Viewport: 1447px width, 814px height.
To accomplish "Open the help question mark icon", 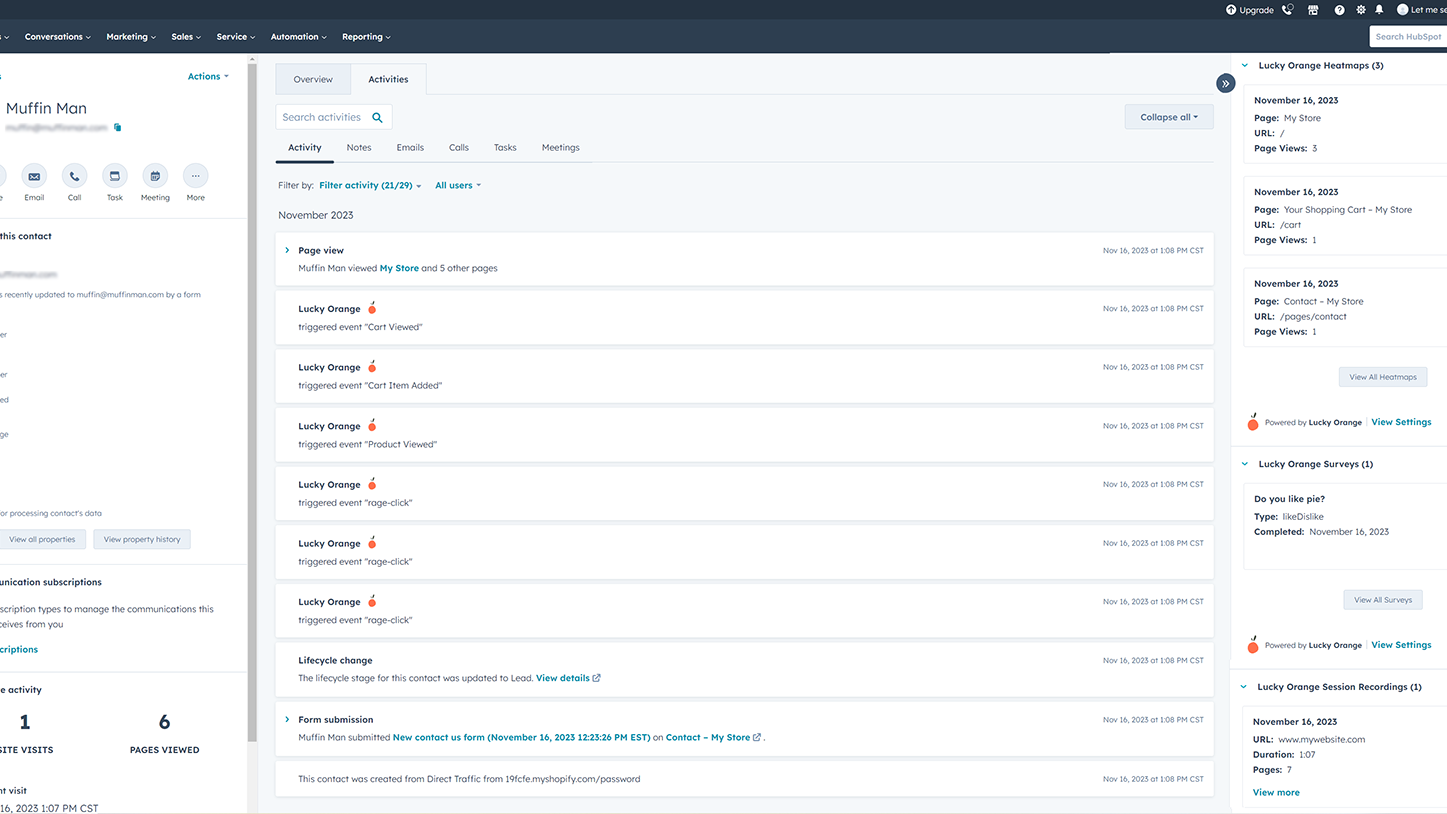I will tap(1339, 10).
